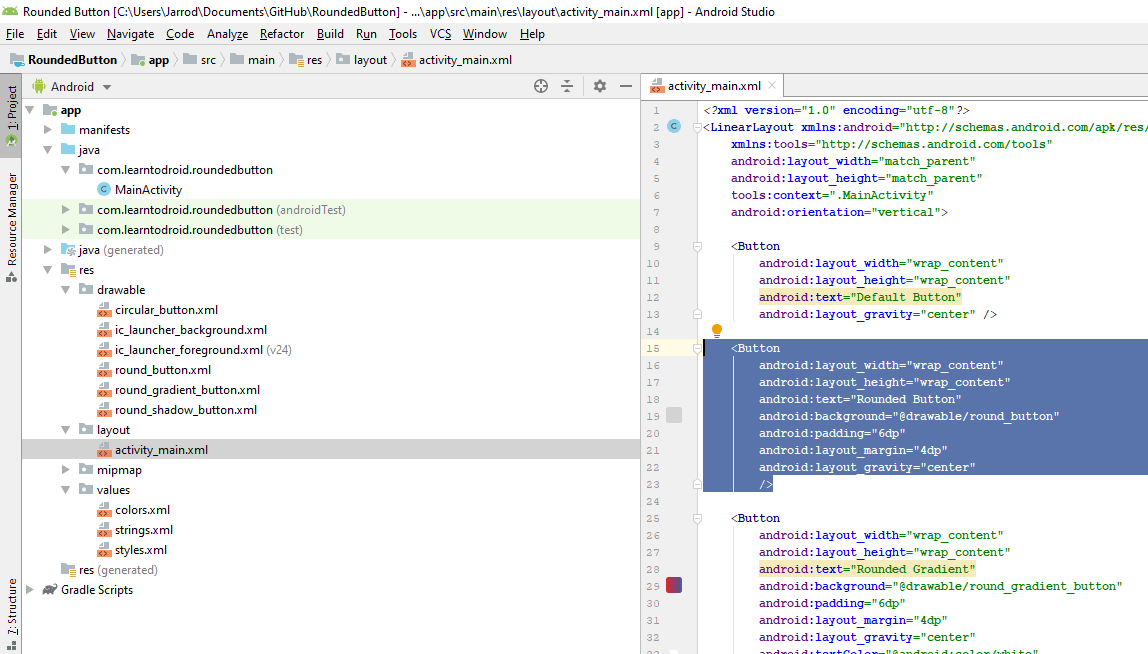Open the Resource Manager side tab
Viewport: 1148px width, 654px height.
click(x=12, y=227)
